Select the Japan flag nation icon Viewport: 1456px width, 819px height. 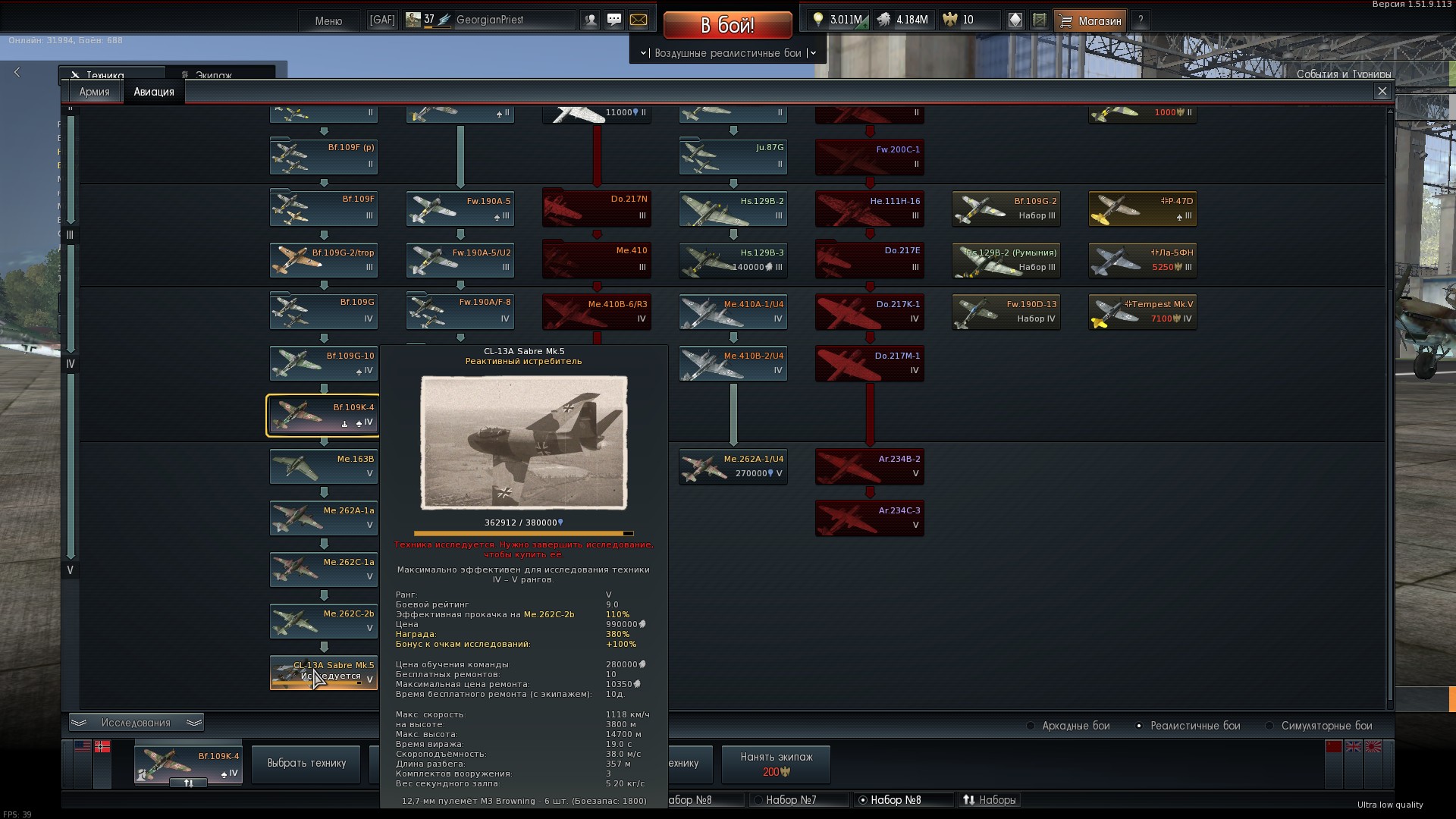pyautogui.click(x=1373, y=747)
